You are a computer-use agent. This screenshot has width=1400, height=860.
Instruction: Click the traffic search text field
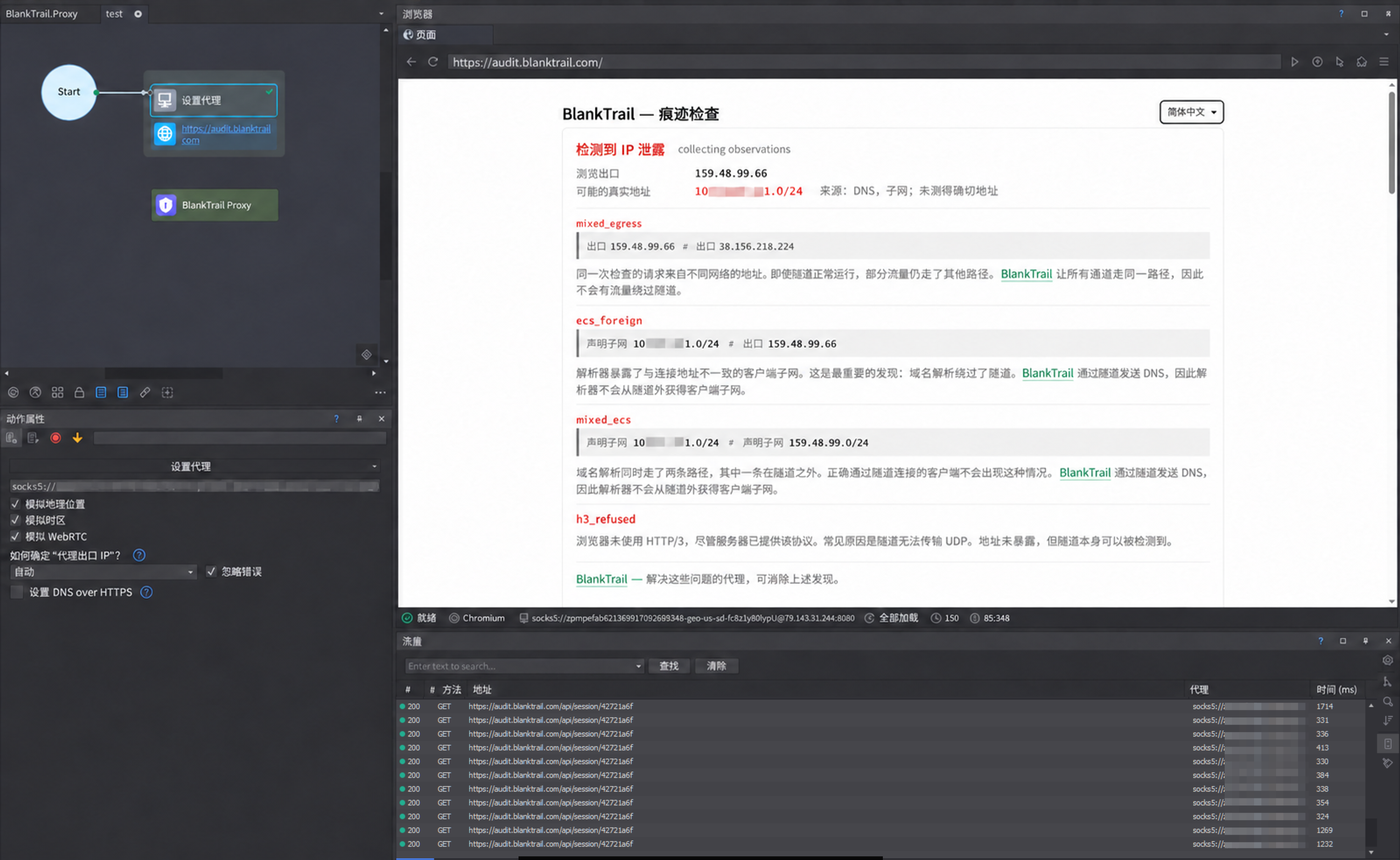tap(519, 666)
